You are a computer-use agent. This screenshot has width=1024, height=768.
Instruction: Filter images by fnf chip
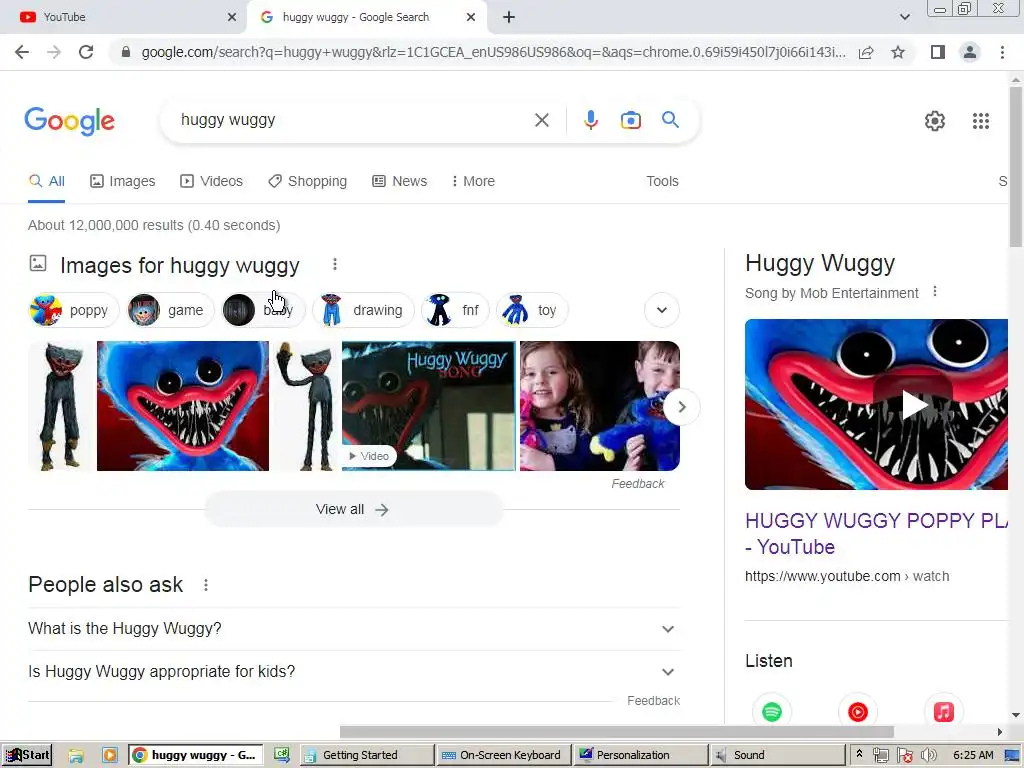click(x=455, y=310)
